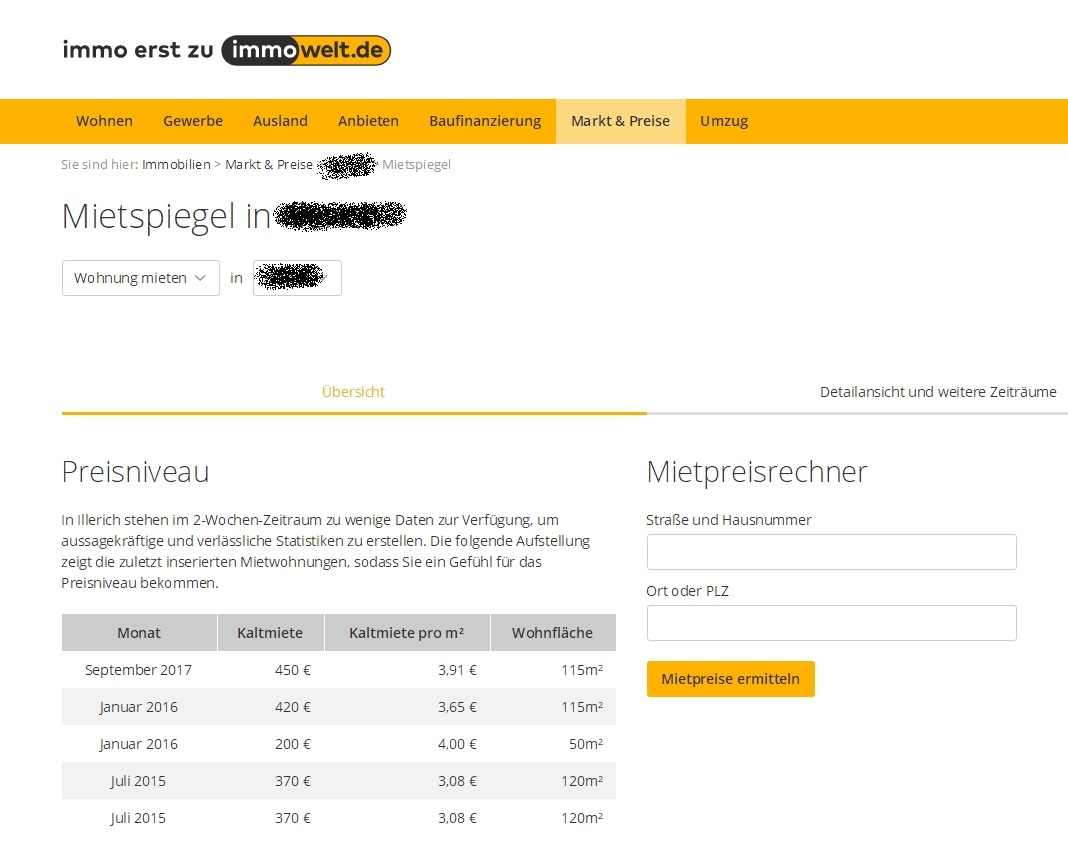Select Wohnen in the navigation bar
Screen dimensions: 1068x850
tap(104, 121)
